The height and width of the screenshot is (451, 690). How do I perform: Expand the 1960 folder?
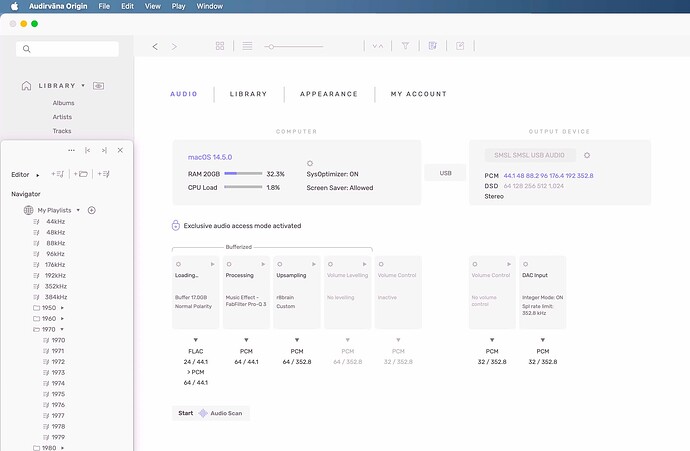pyautogui.click(x=62, y=319)
